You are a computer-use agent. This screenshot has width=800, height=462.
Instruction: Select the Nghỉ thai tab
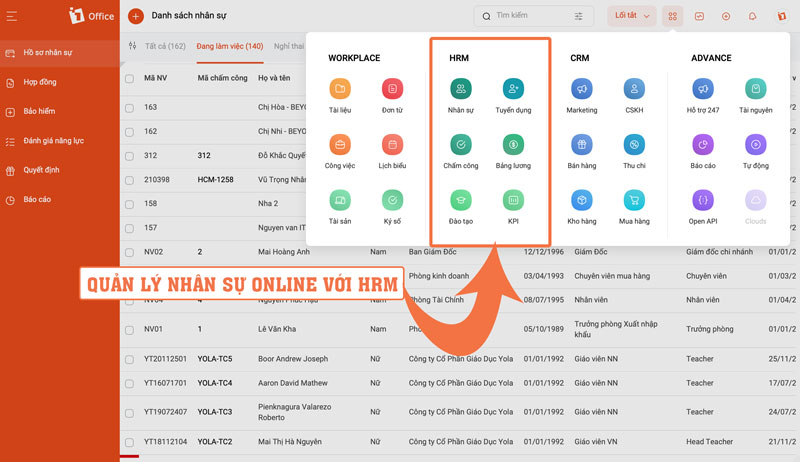click(x=289, y=46)
